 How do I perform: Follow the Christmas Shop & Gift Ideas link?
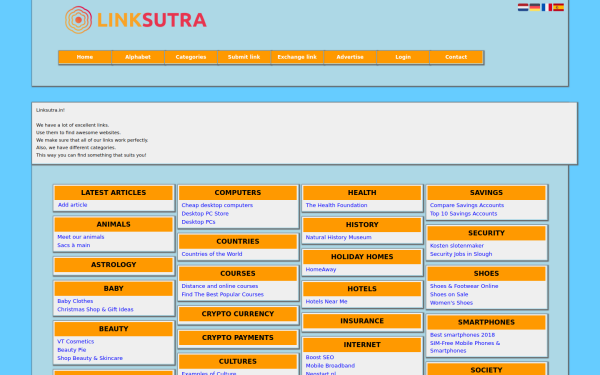point(95,310)
